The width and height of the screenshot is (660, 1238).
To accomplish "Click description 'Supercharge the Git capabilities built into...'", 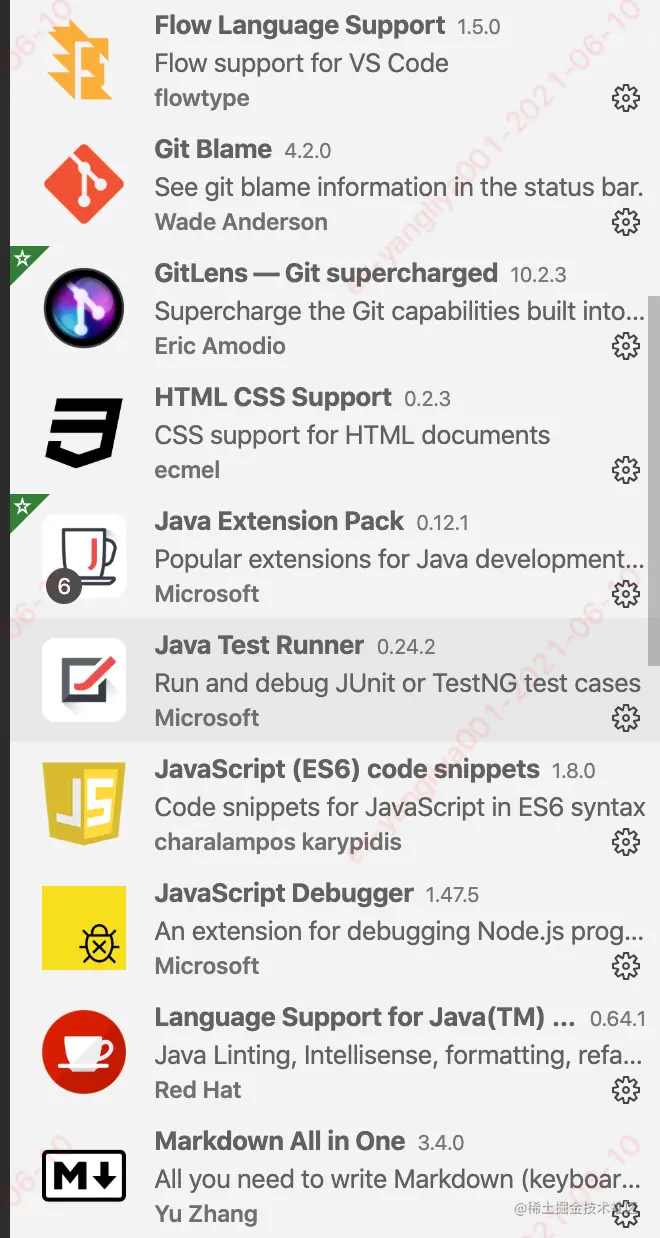I will coord(400,311).
